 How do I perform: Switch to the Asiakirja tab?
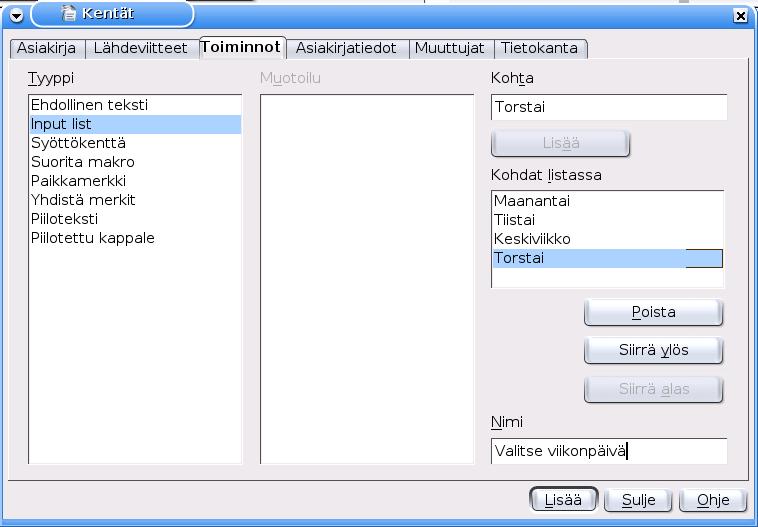pyautogui.click(x=47, y=48)
